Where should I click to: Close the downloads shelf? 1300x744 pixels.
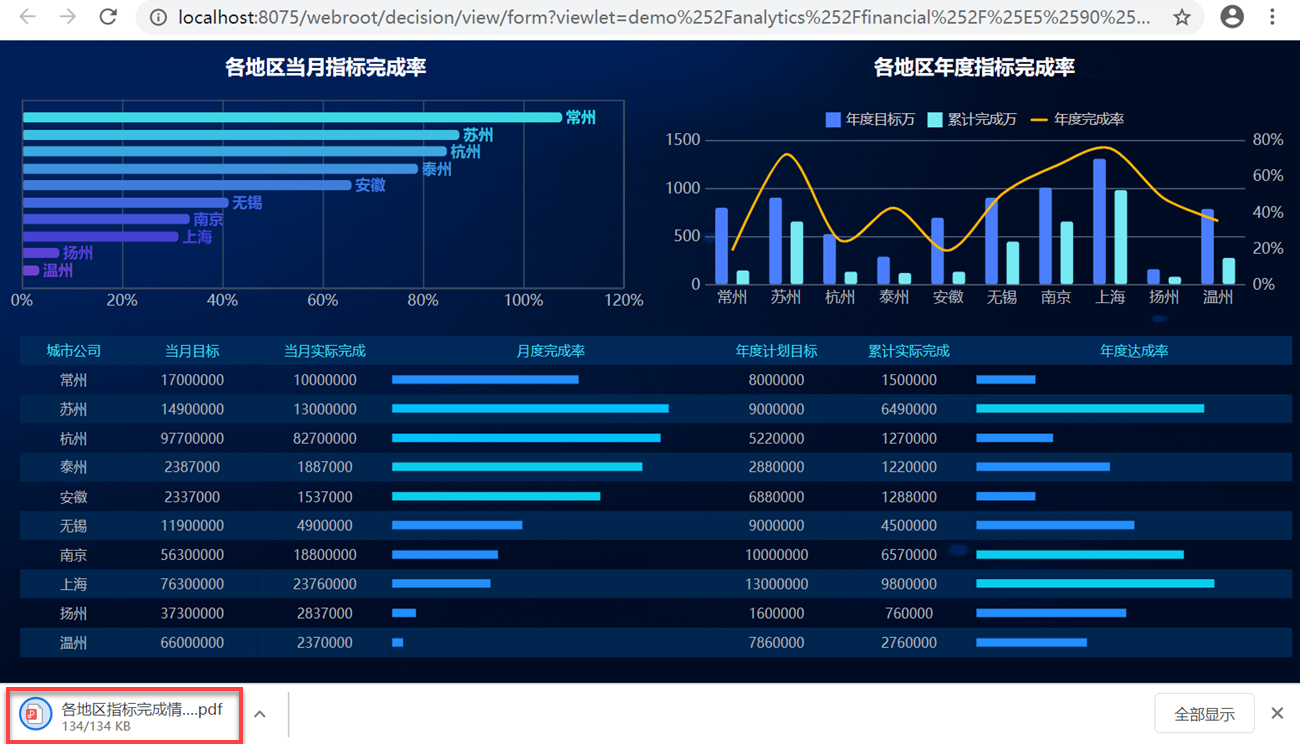tap(1277, 714)
